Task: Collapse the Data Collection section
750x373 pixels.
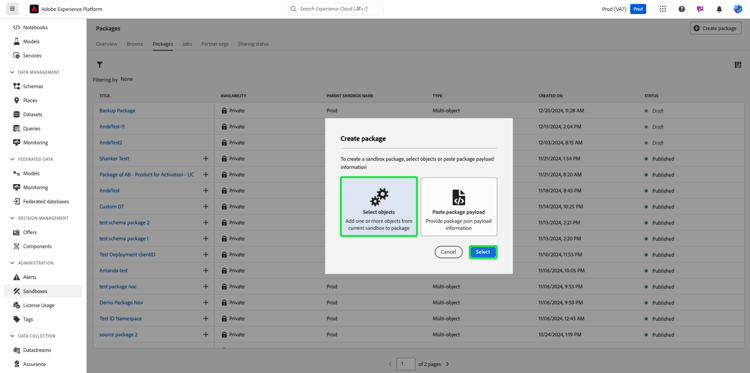Action: [12, 336]
